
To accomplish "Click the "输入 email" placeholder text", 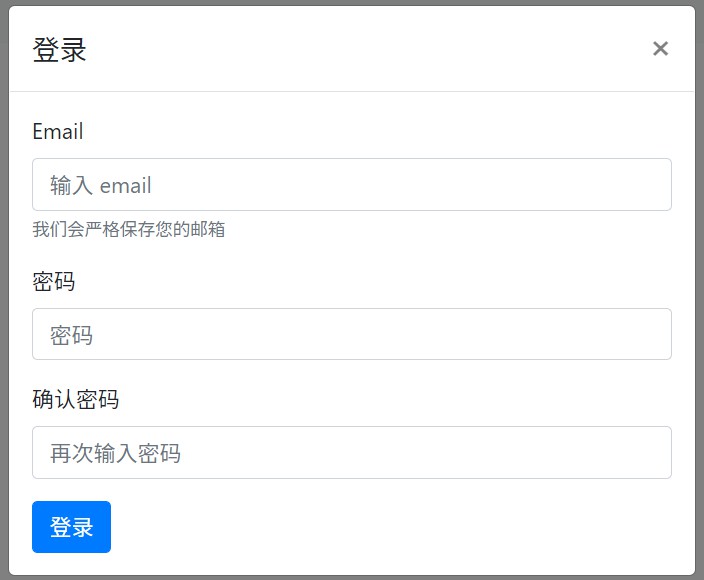I will pos(101,185).
